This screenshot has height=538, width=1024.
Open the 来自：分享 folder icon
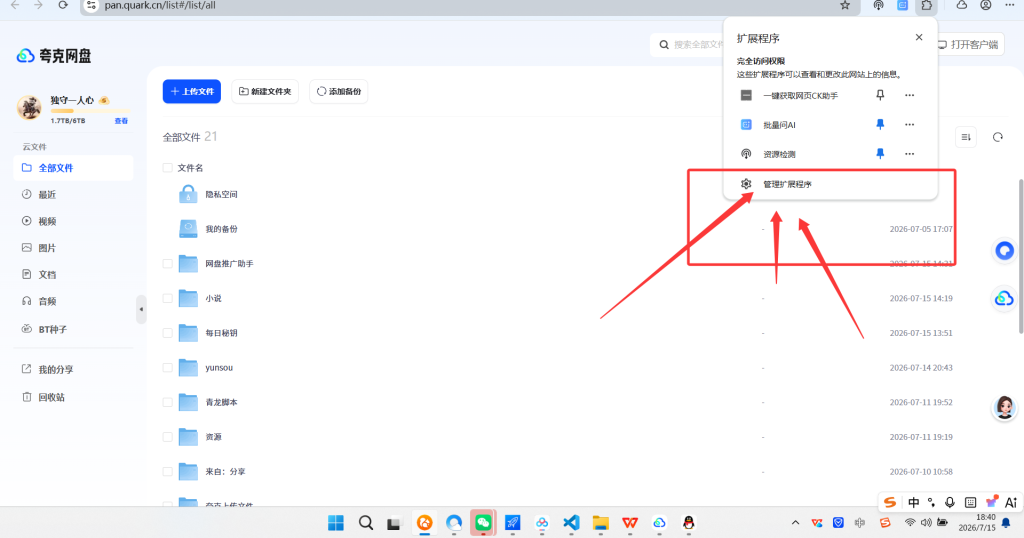pos(188,471)
